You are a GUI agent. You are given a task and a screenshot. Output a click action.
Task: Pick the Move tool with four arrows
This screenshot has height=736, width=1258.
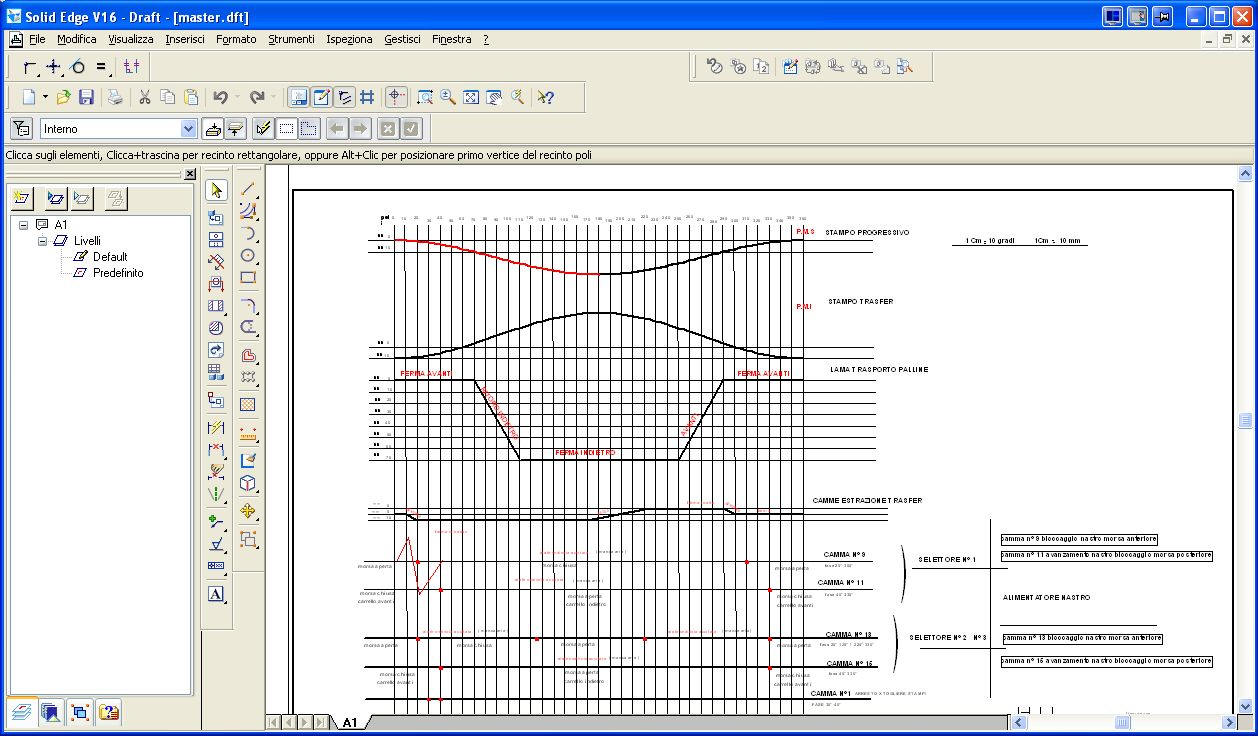[248, 511]
